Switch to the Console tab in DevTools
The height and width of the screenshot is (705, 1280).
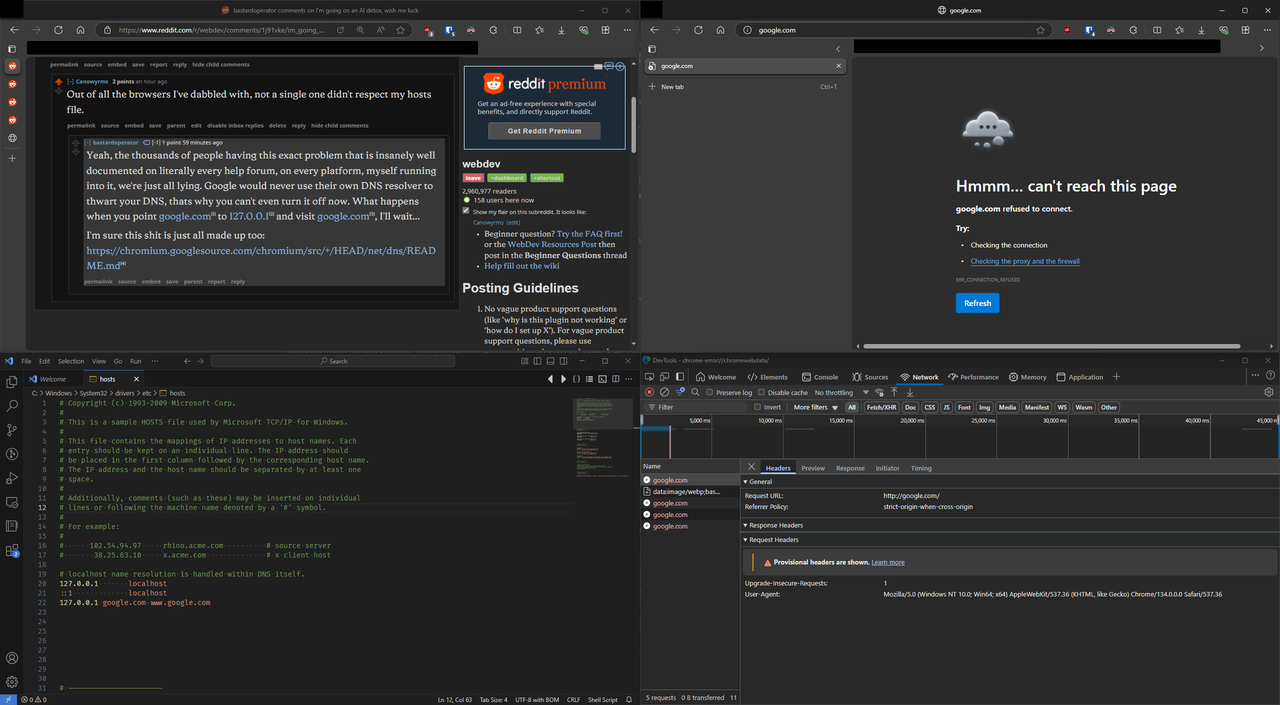pyautogui.click(x=820, y=377)
